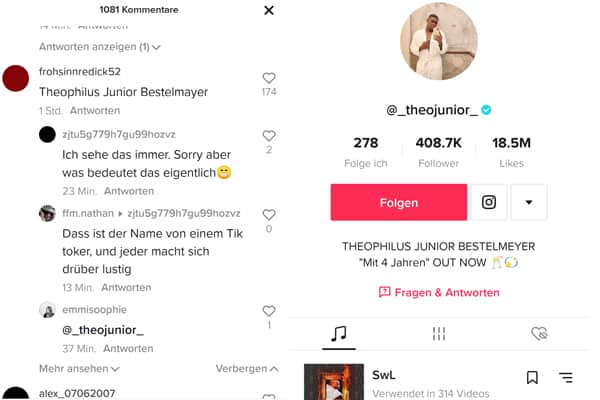The image size is (600, 400).
Task: Close the comments panel
Action: point(269,10)
